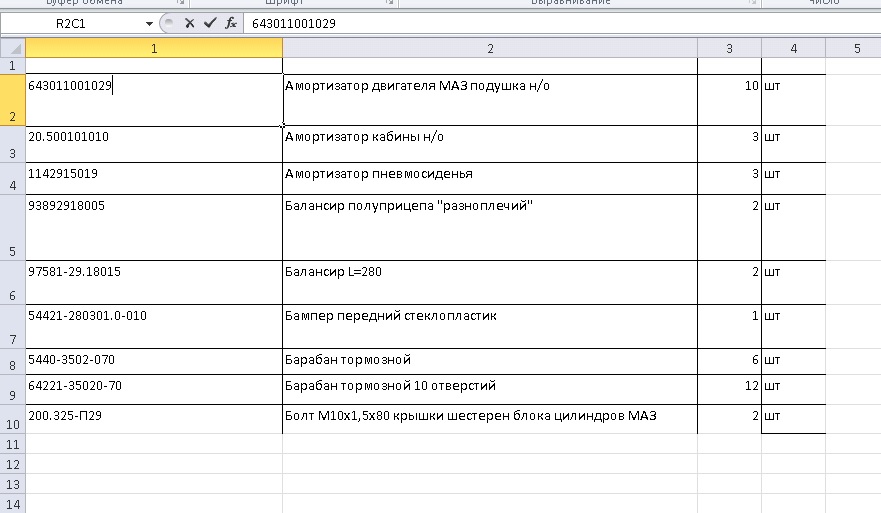The width and height of the screenshot is (881, 513).
Task: Open Insert Function fx dialog
Action: click(230, 23)
